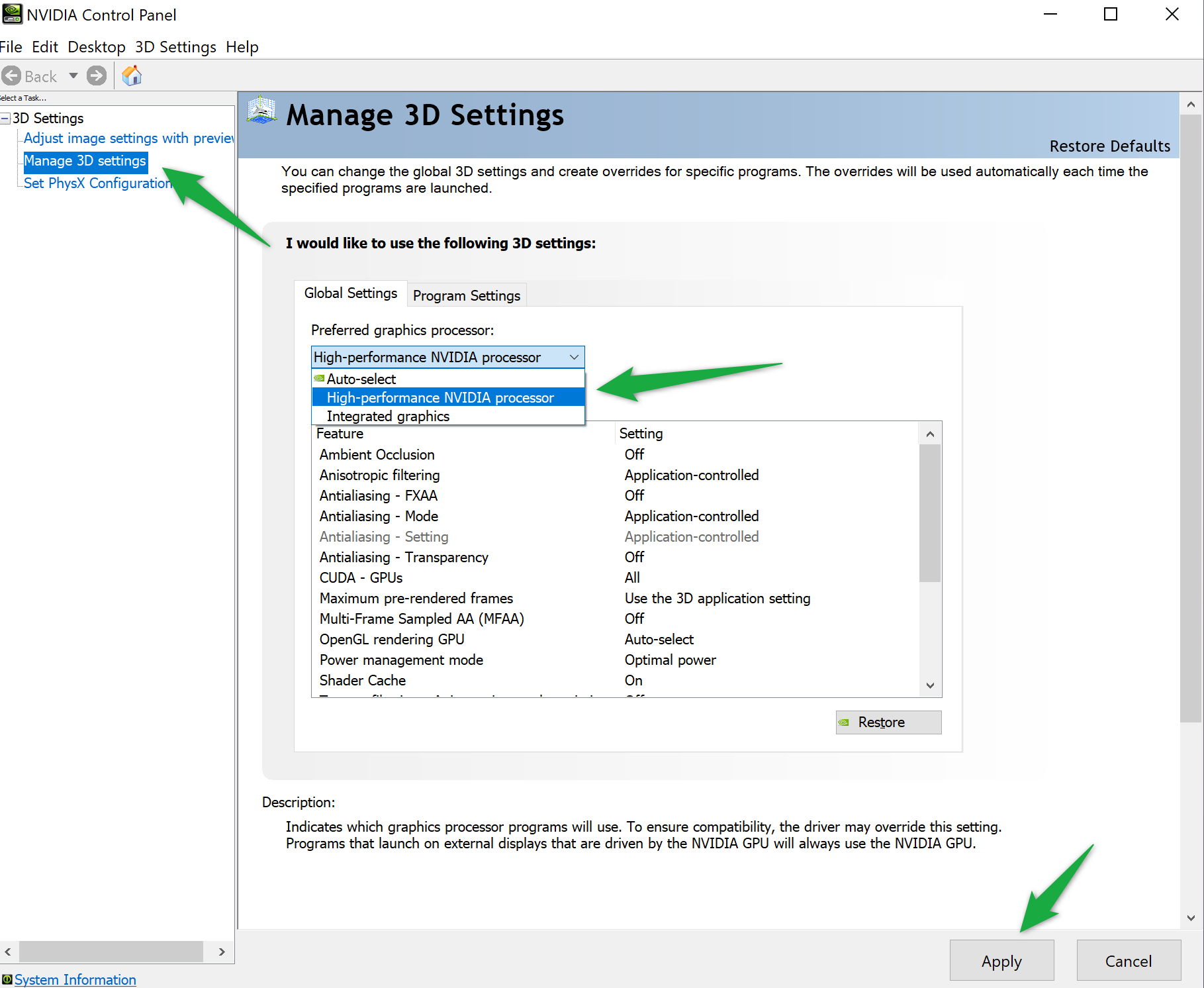Click the Home icon in toolbar
Viewport: 1204px width, 988px height.
(x=132, y=76)
